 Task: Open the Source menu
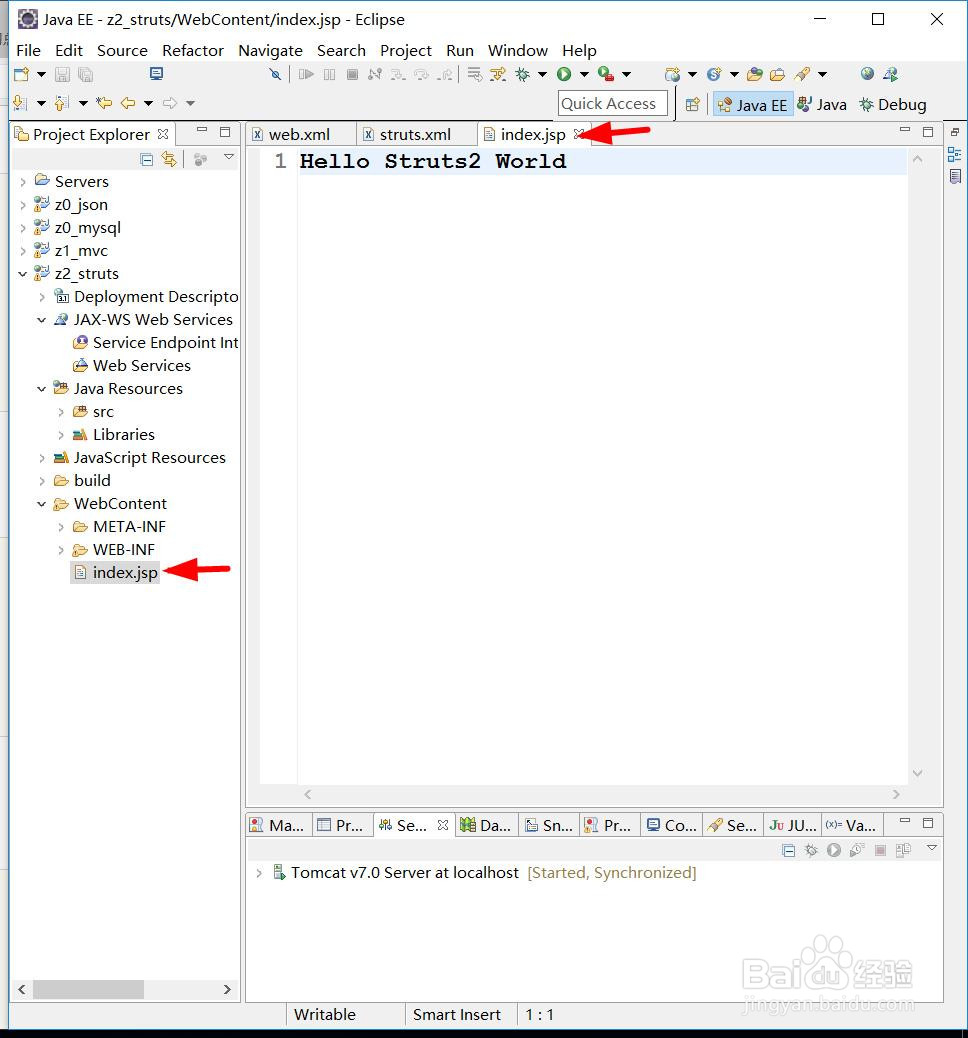tap(122, 50)
